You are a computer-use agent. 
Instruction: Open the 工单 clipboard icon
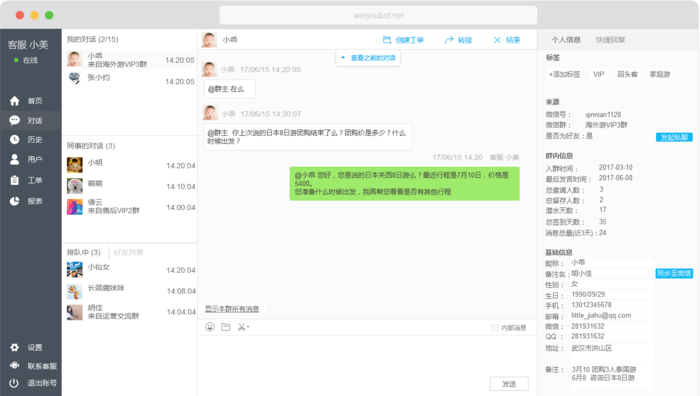click(15, 180)
